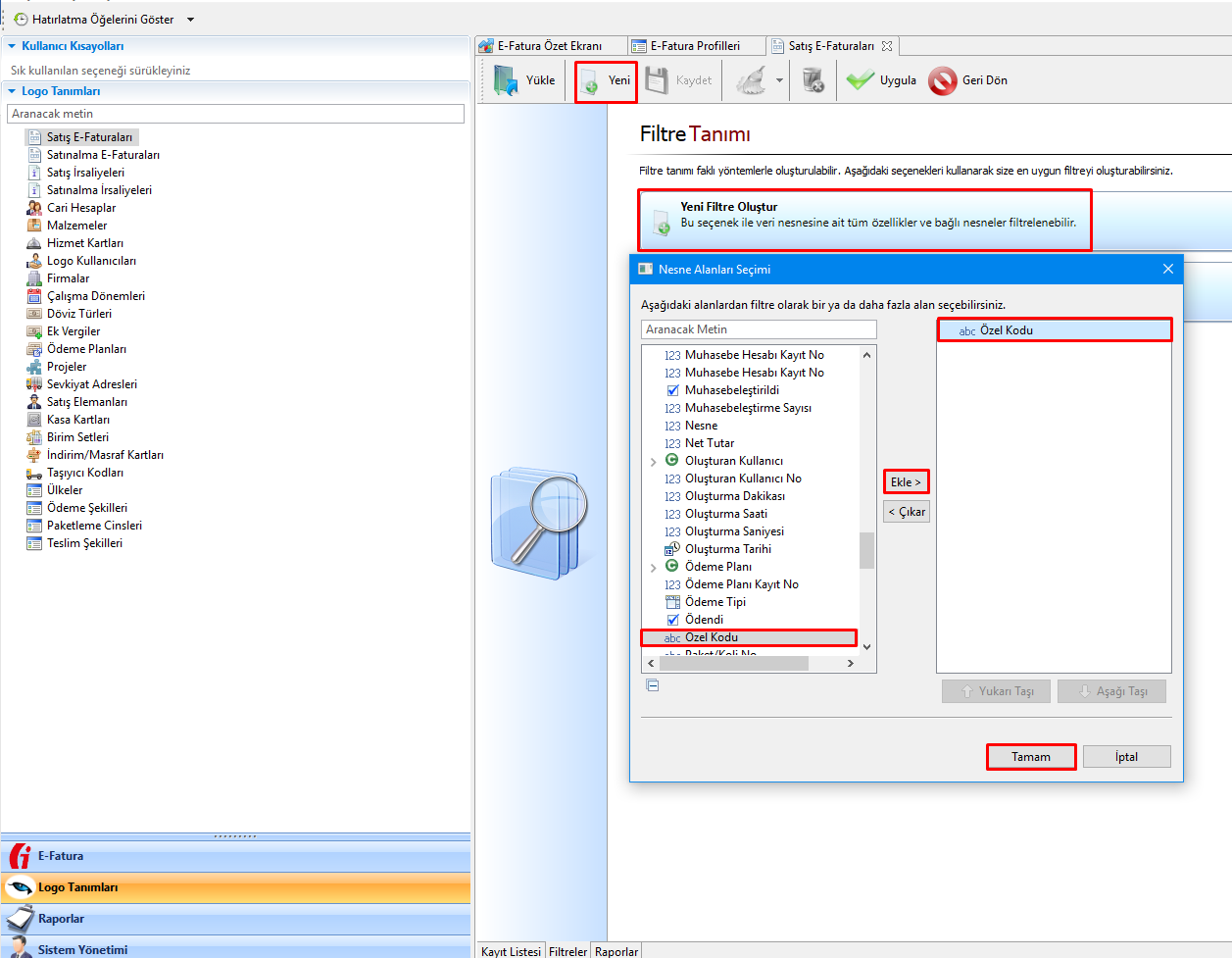The height and width of the screenshot is (958, 1232).
Task: Click the Uygula green checkmark icon
Action: (860, 80)
